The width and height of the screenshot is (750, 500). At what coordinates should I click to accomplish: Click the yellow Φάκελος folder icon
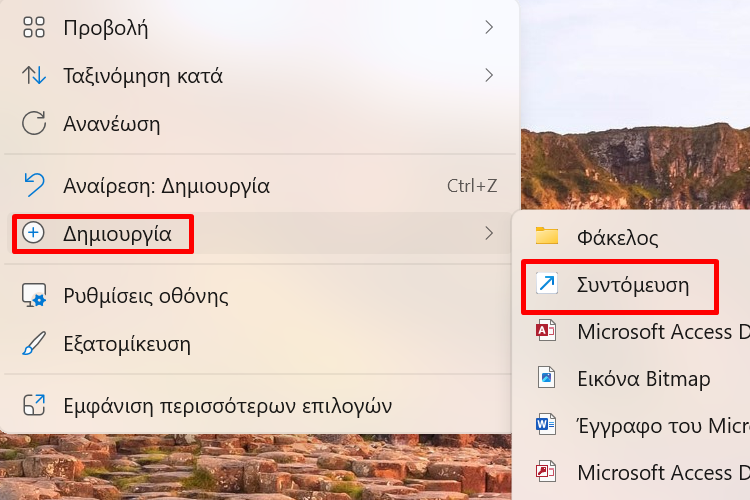(x=547, y=236)
